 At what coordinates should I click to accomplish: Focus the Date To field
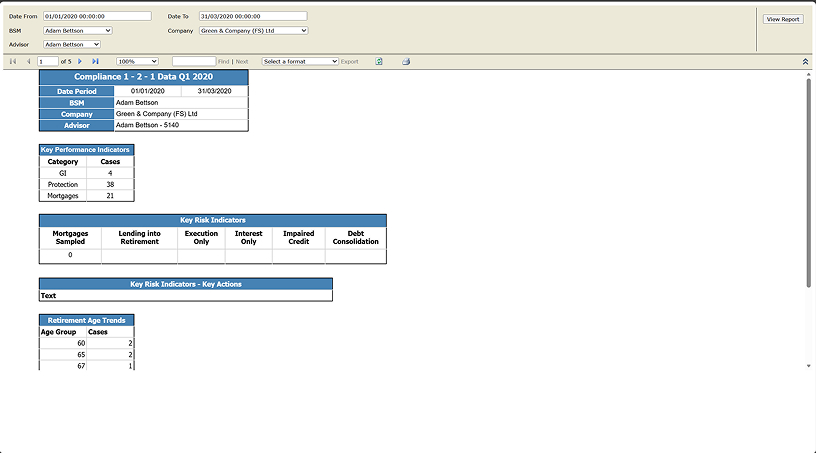click(253, 16)
